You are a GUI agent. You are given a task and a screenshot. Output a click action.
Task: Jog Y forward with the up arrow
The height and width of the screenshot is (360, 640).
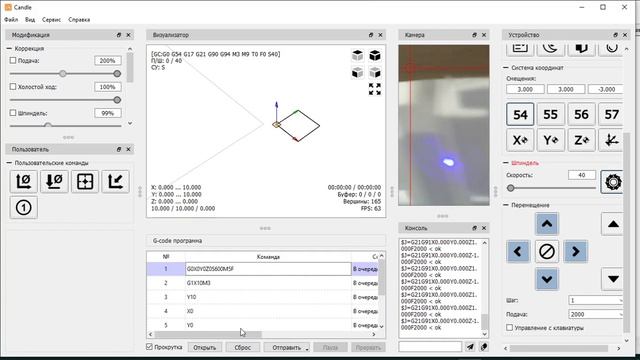click(547, 224)
